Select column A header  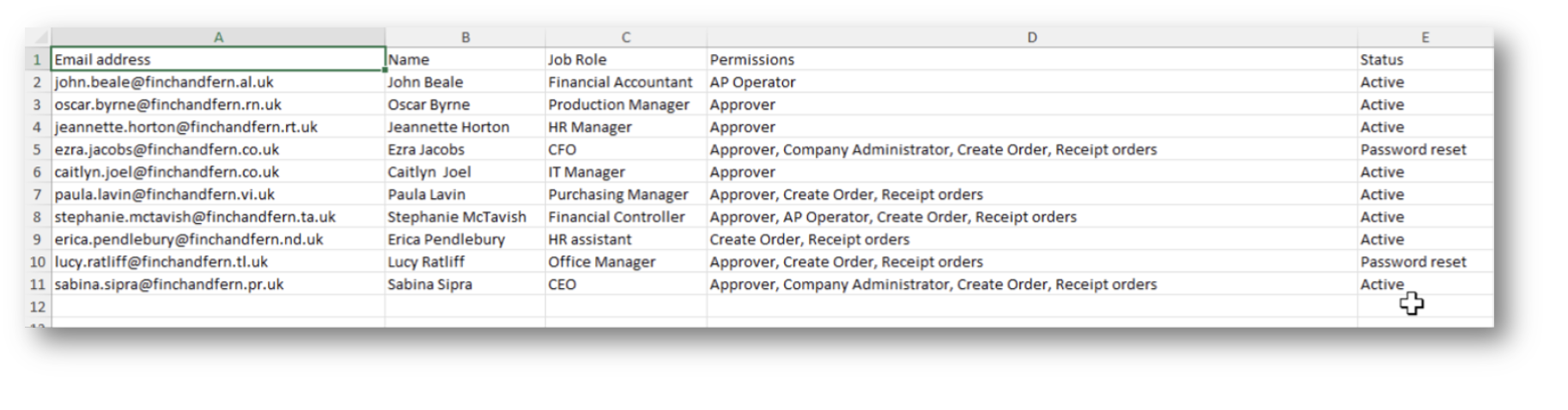[218, 38]
